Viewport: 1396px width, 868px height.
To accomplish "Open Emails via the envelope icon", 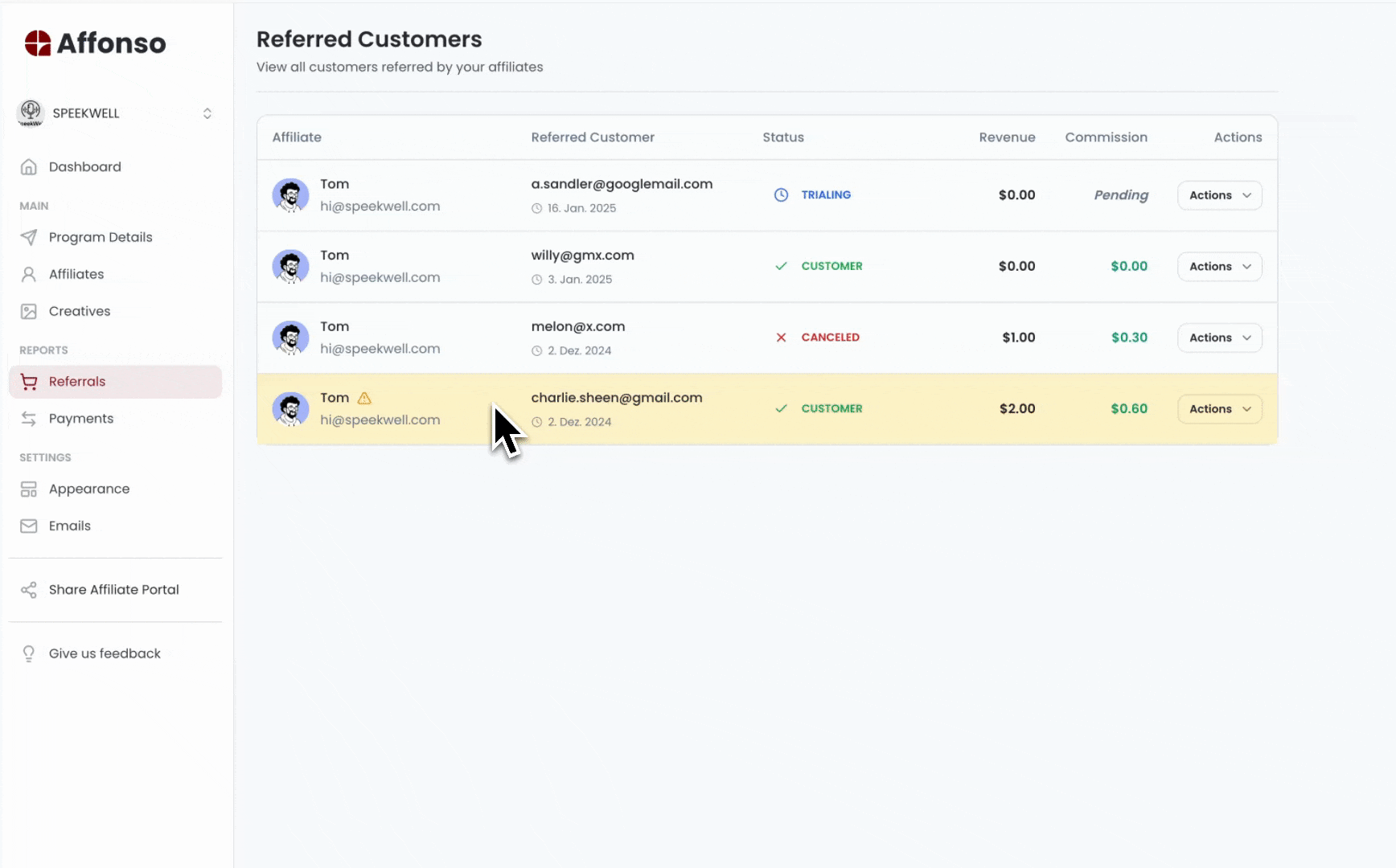I will (29, 526).
